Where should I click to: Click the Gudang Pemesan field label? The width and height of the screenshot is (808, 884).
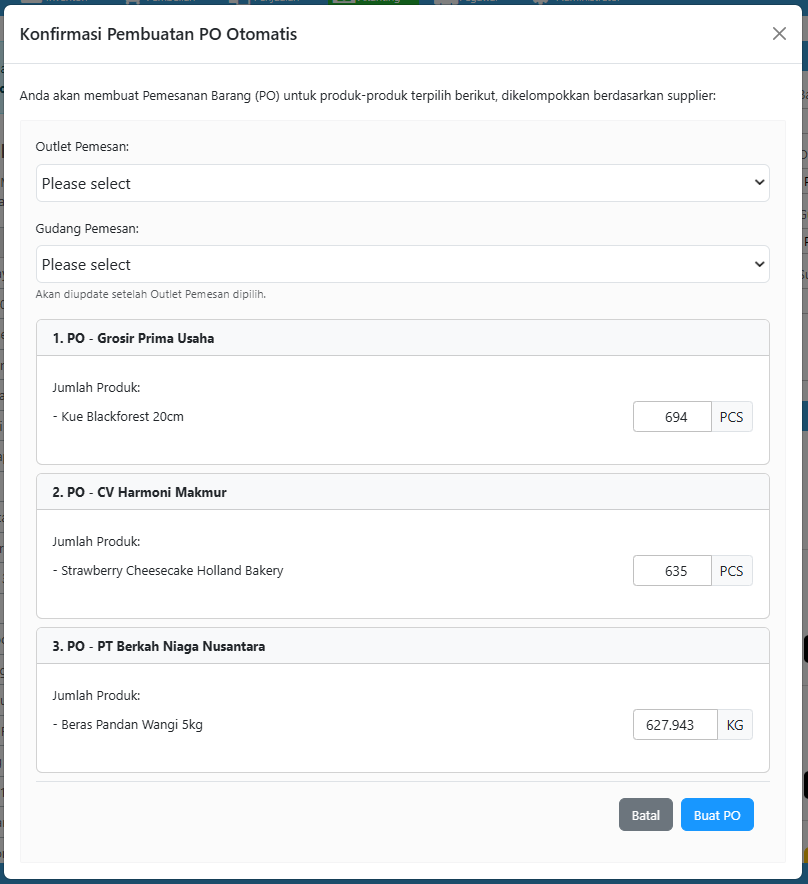(87, 228)
